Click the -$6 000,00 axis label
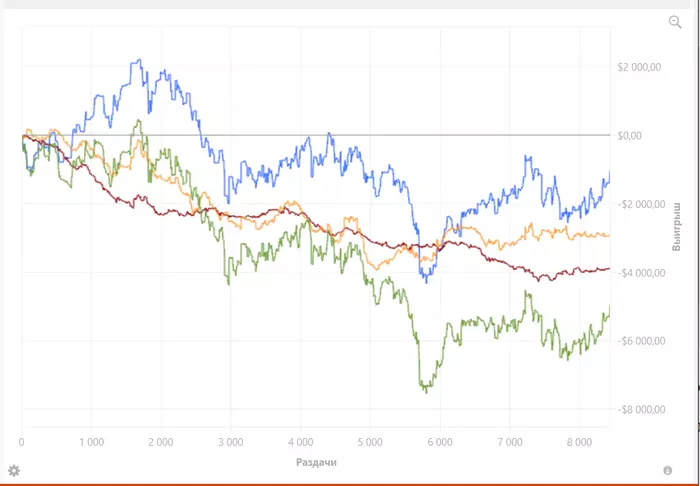Screen dimensions: 700x486 point(642,341)
